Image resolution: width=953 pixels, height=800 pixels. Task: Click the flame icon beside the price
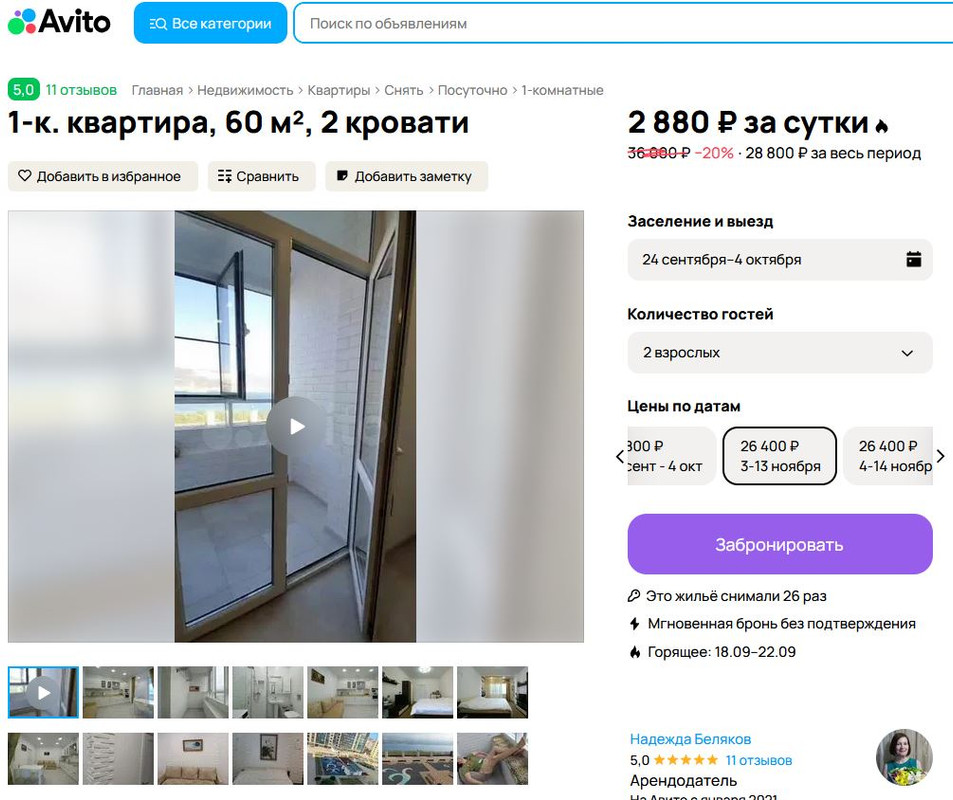click(x=882, y=125)
